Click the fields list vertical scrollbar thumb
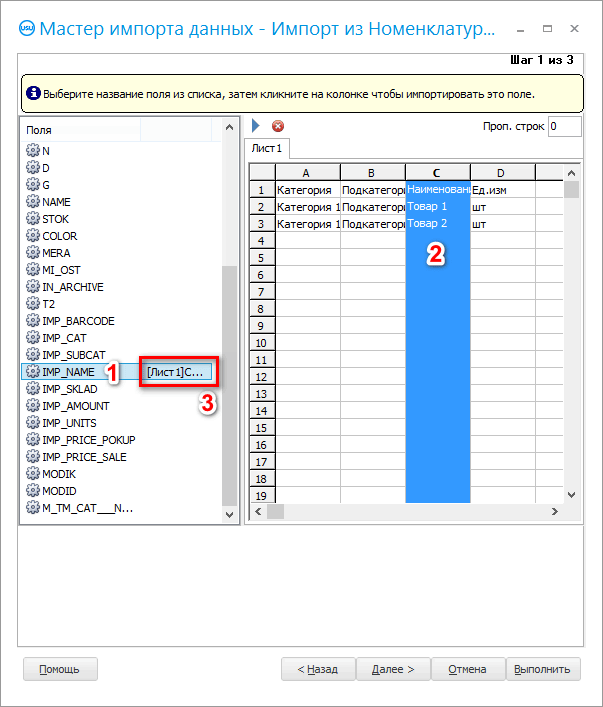This screenshot has width=603, height=707. [229, 386]
